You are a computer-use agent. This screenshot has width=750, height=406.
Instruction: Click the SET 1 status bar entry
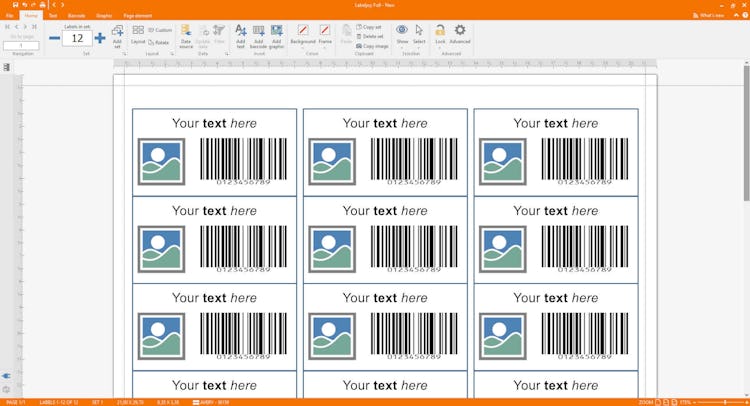click(97, 402)
